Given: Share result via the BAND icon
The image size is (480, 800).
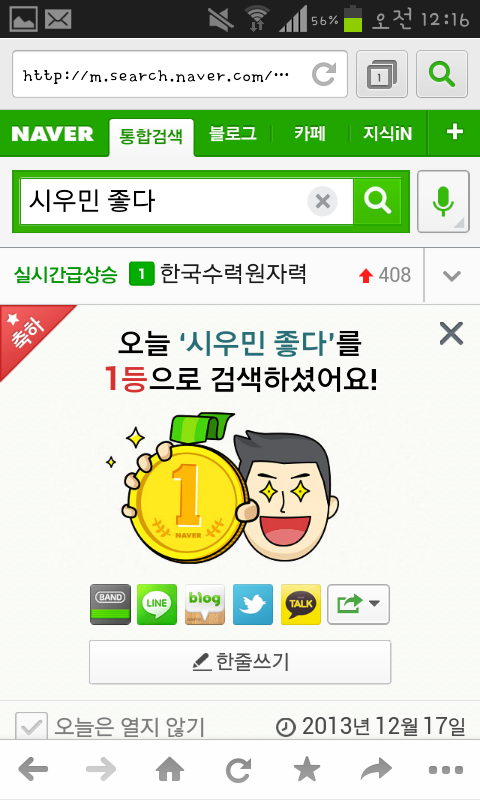Looking at the screenshot, I should point(110,604).
